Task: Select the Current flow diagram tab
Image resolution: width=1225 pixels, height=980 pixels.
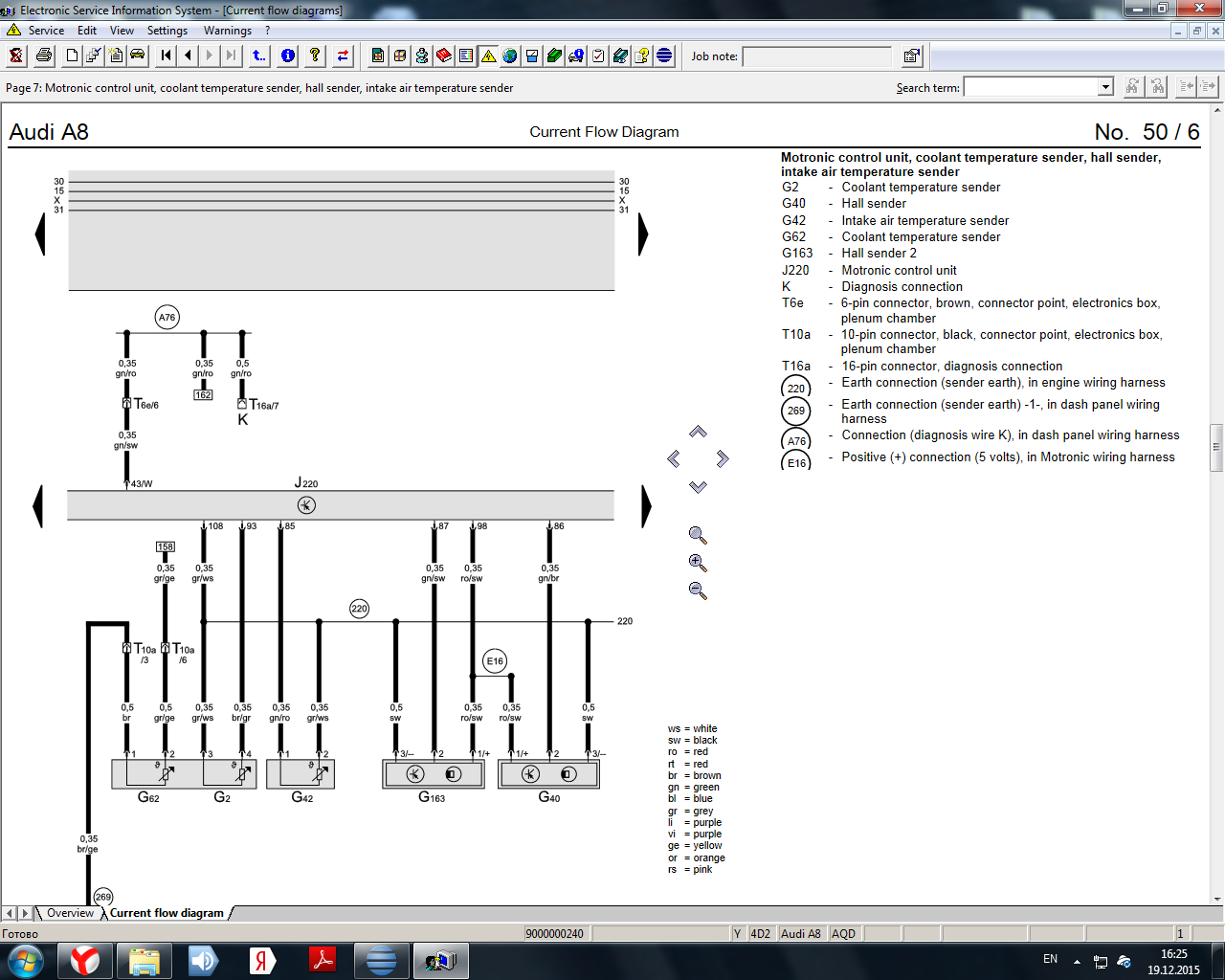Action: [167, 913]
